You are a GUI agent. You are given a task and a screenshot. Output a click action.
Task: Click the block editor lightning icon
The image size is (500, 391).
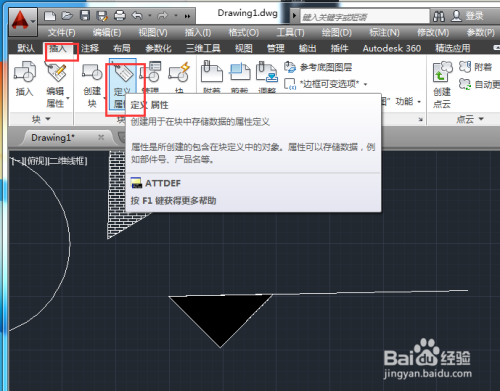point(179,71)
